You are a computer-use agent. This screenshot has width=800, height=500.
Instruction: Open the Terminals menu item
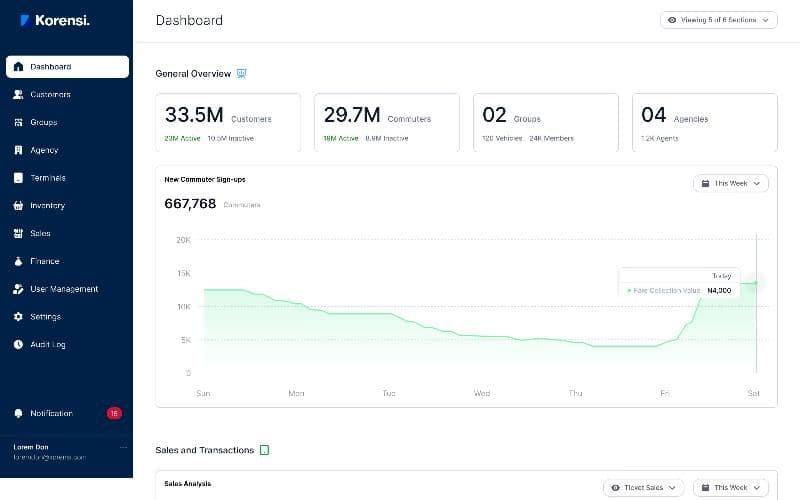(67, 178)
